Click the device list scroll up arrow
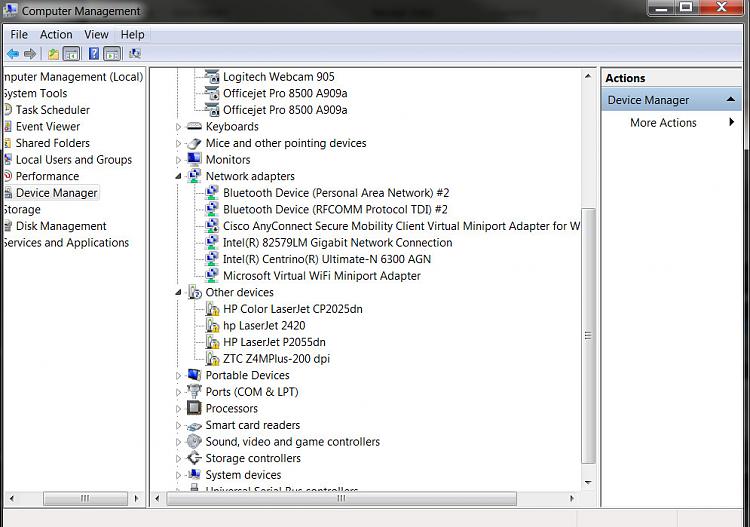The width and height of the screenshot is (750, 527). coord(588,76)
